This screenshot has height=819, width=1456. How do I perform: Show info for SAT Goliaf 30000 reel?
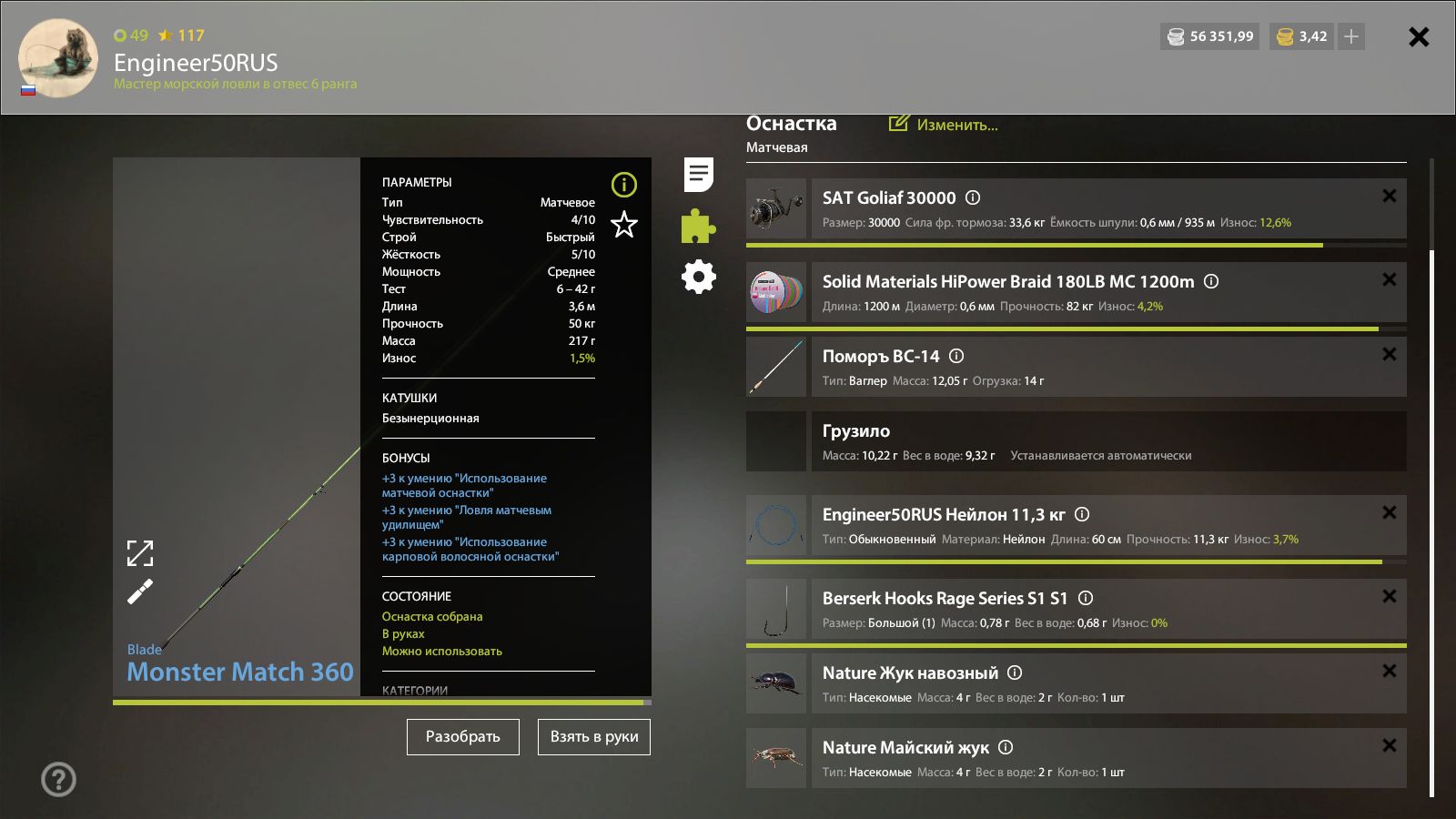973,197
